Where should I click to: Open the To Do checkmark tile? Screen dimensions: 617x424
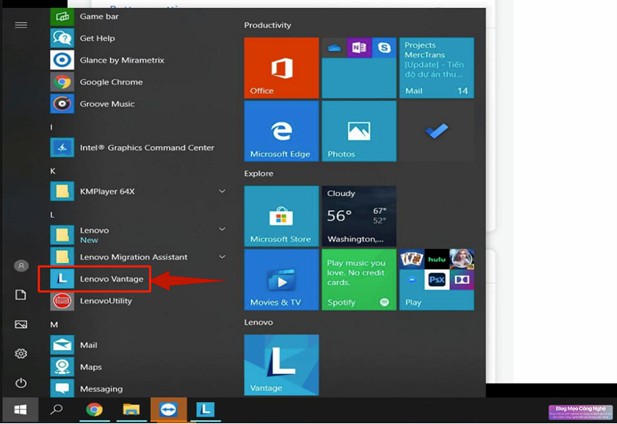436,131
